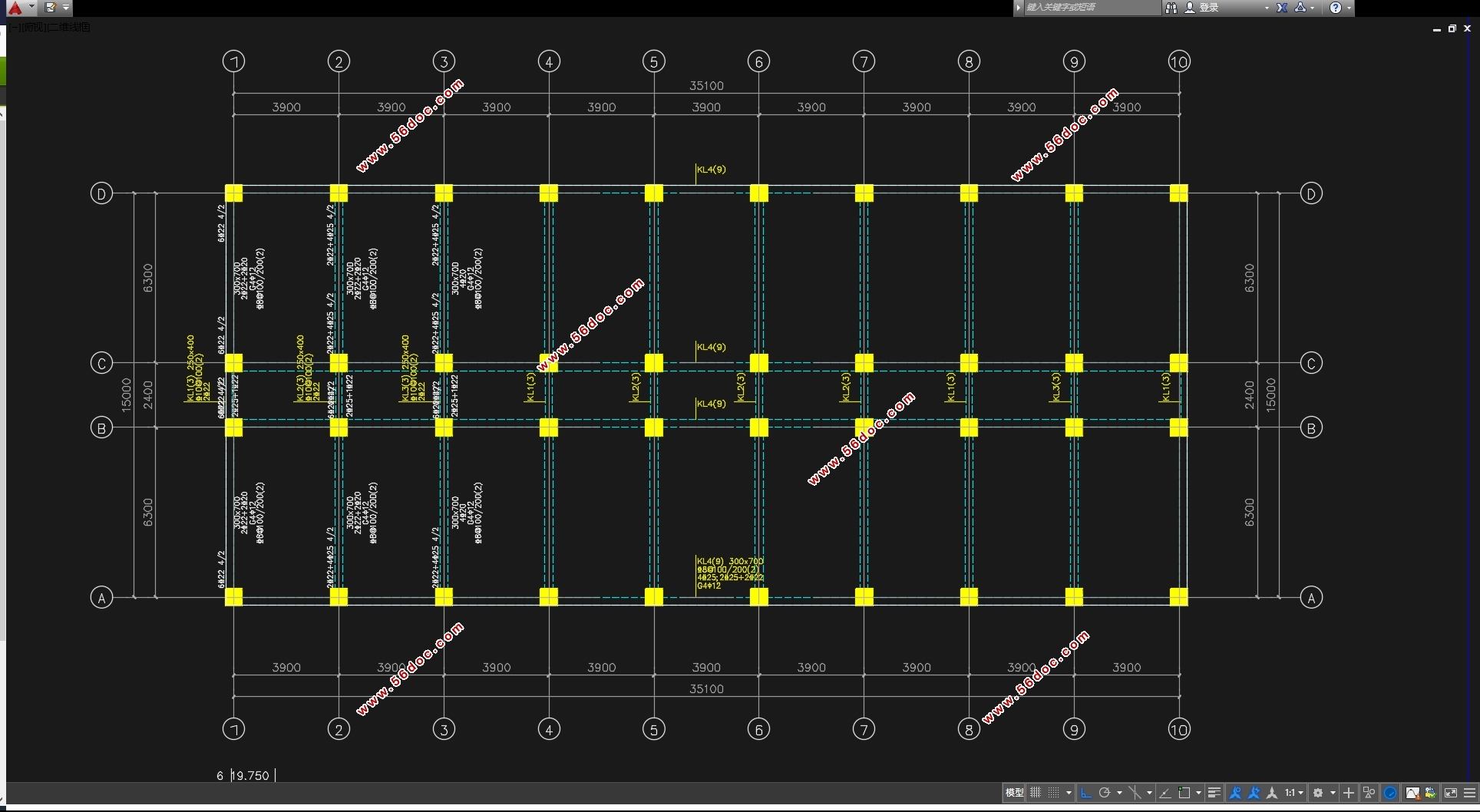Expand the help question mark dropdown arrow

point(1349,8)
